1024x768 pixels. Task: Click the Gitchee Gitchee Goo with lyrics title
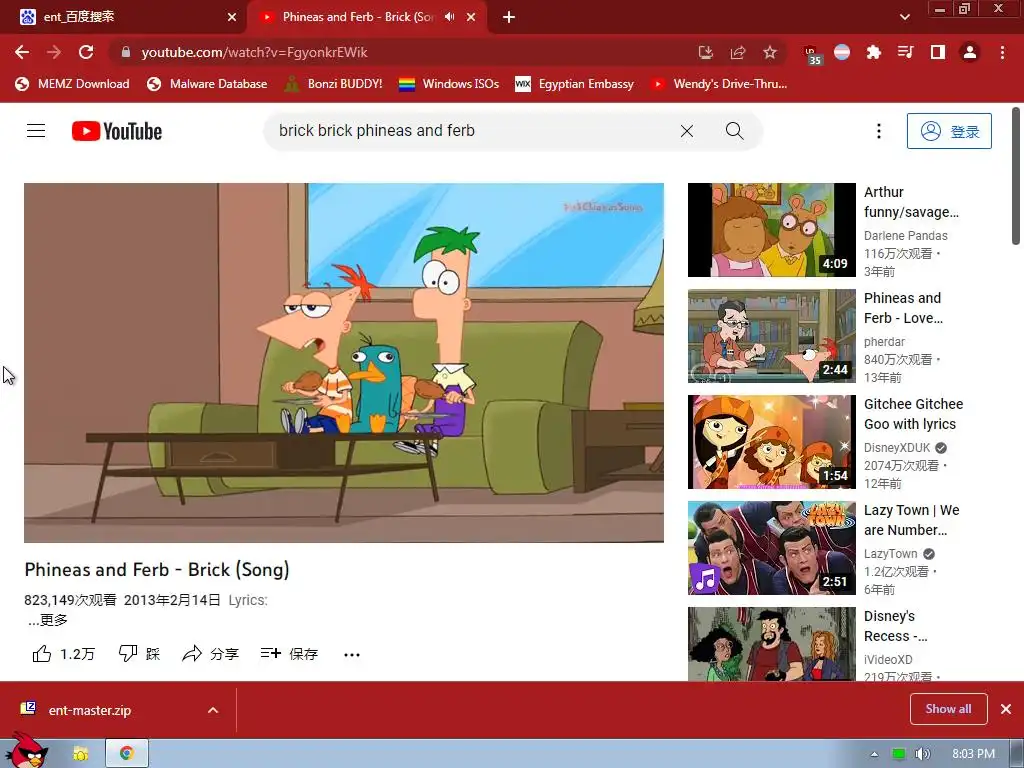tap(913, 414)
